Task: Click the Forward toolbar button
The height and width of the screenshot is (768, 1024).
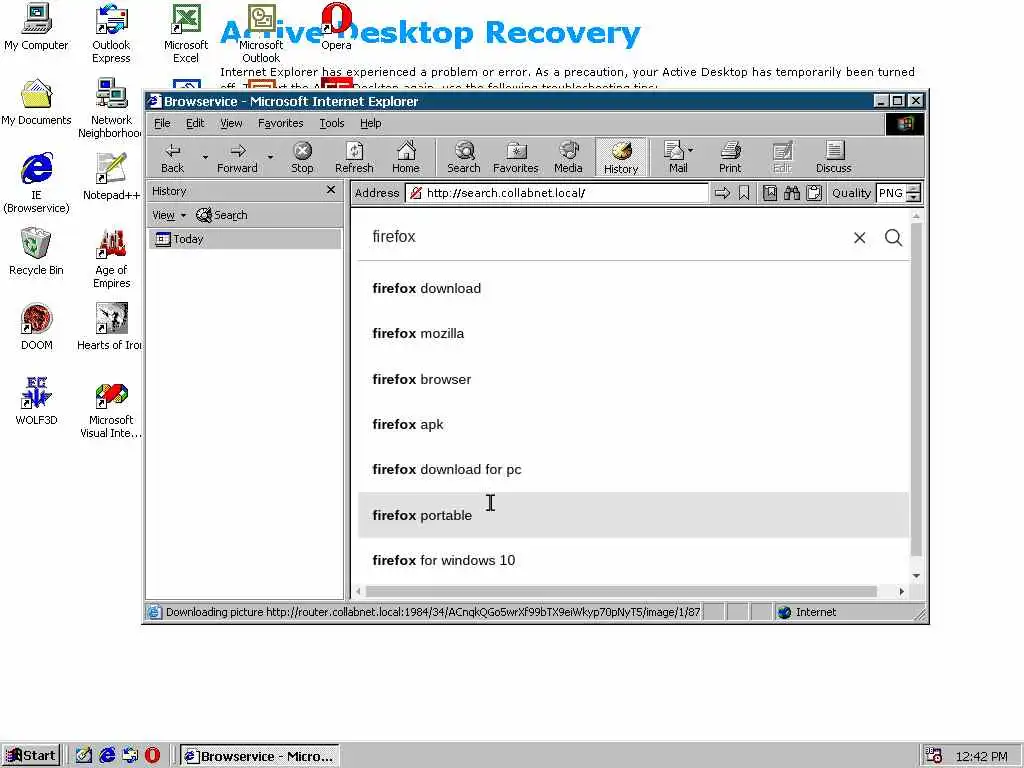Action: (237, 157)
